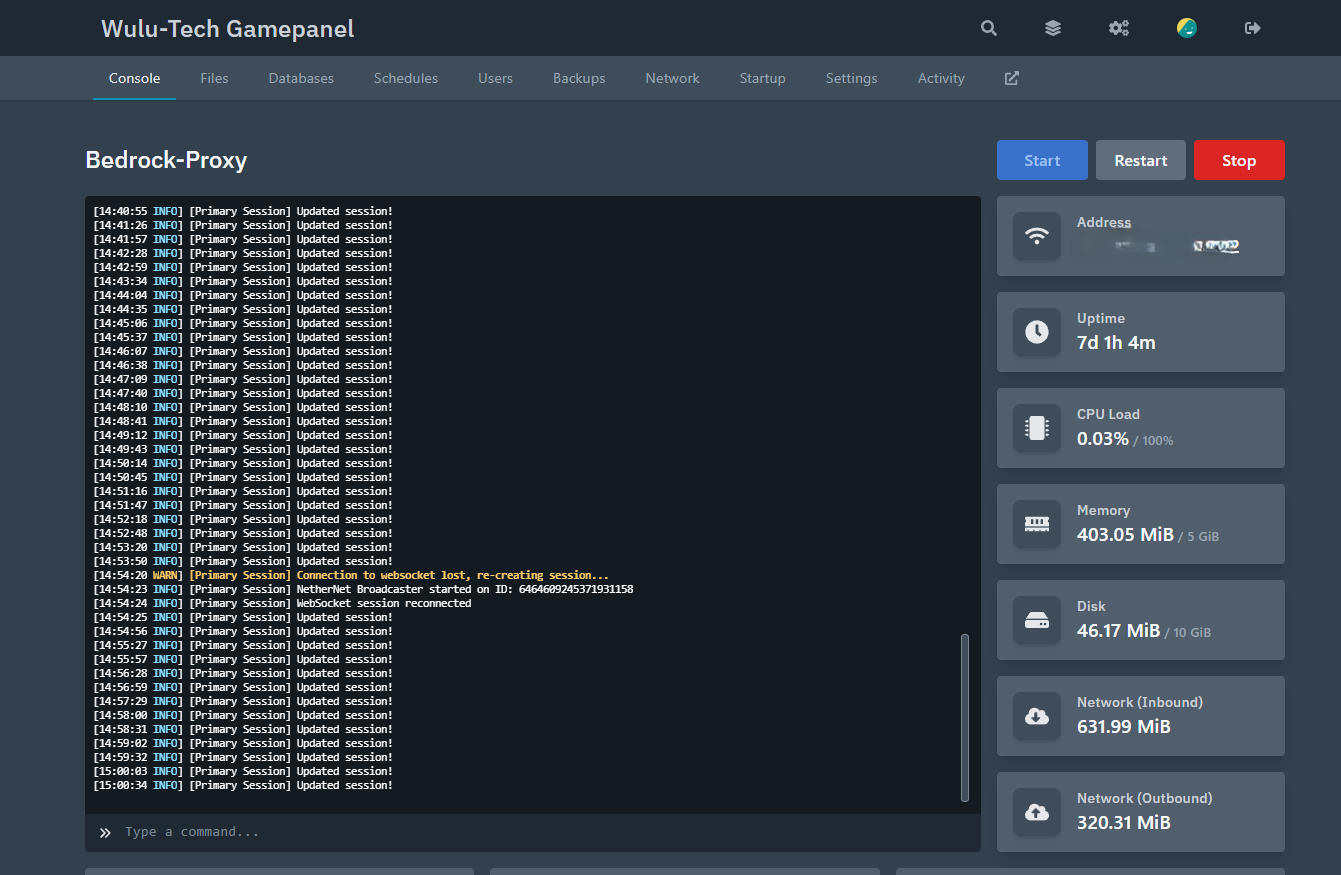Click the 14:54:25 Updated session log line

[243, 617]
